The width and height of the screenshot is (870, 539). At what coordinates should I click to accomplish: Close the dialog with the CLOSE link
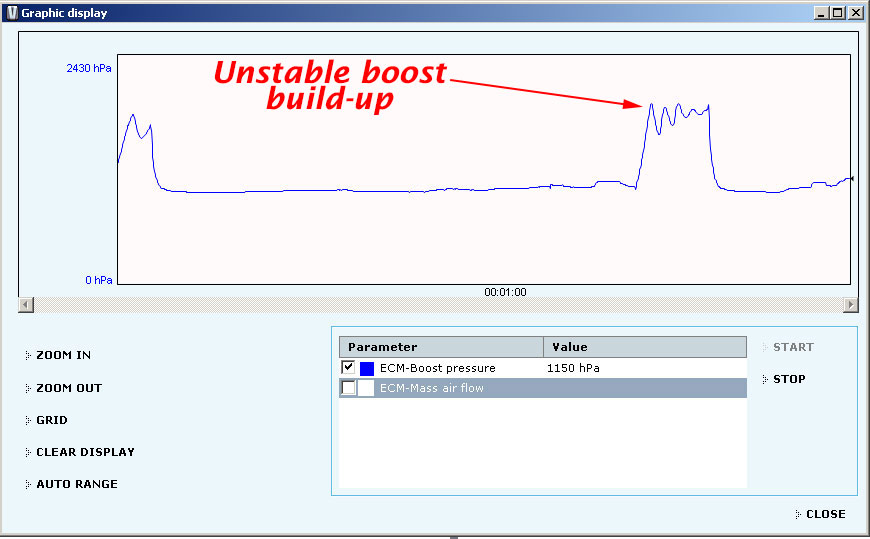click(821, 514)
